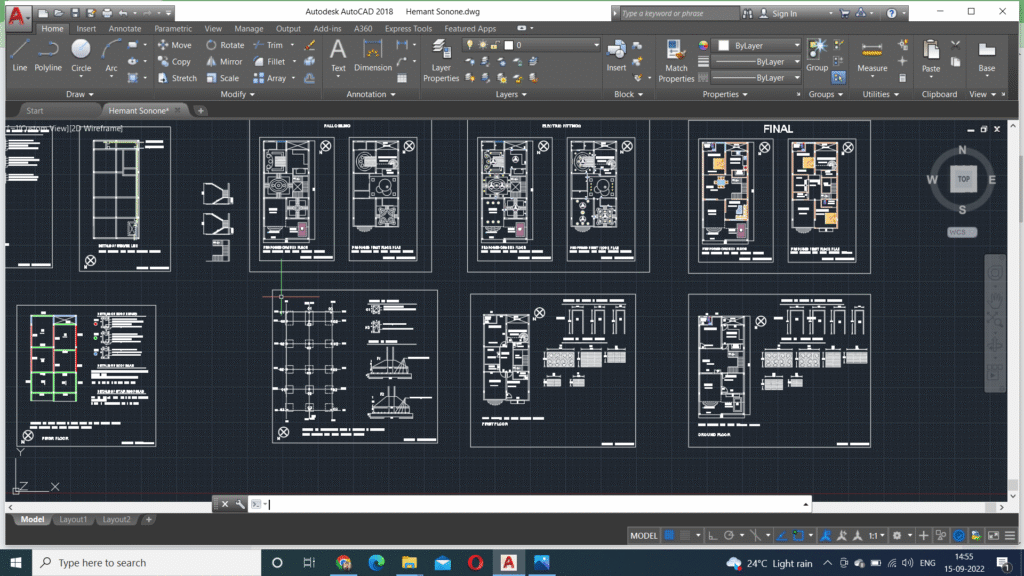Viewport: 1024px width, 576px height.
Task: Click the layer 0 color swatch
Action: coord(509,45)
